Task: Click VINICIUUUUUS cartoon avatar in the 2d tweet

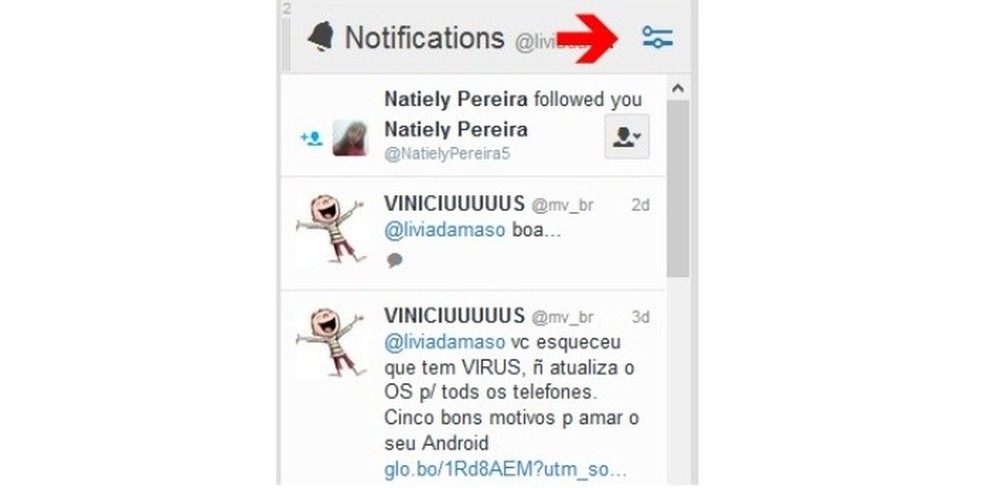Action: pos(330,228)
